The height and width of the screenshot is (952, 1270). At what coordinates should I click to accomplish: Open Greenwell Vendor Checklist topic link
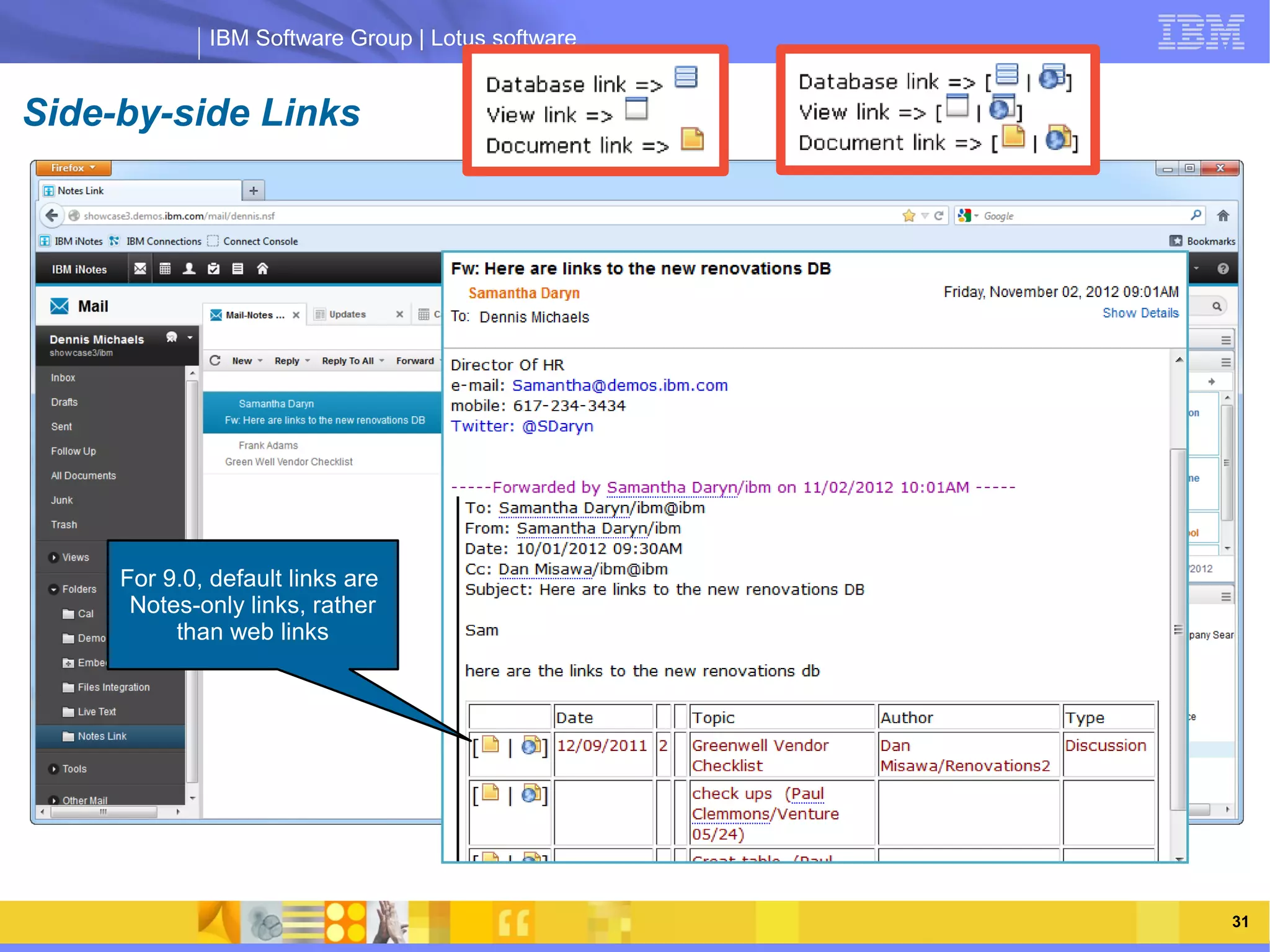pos(760,755)
